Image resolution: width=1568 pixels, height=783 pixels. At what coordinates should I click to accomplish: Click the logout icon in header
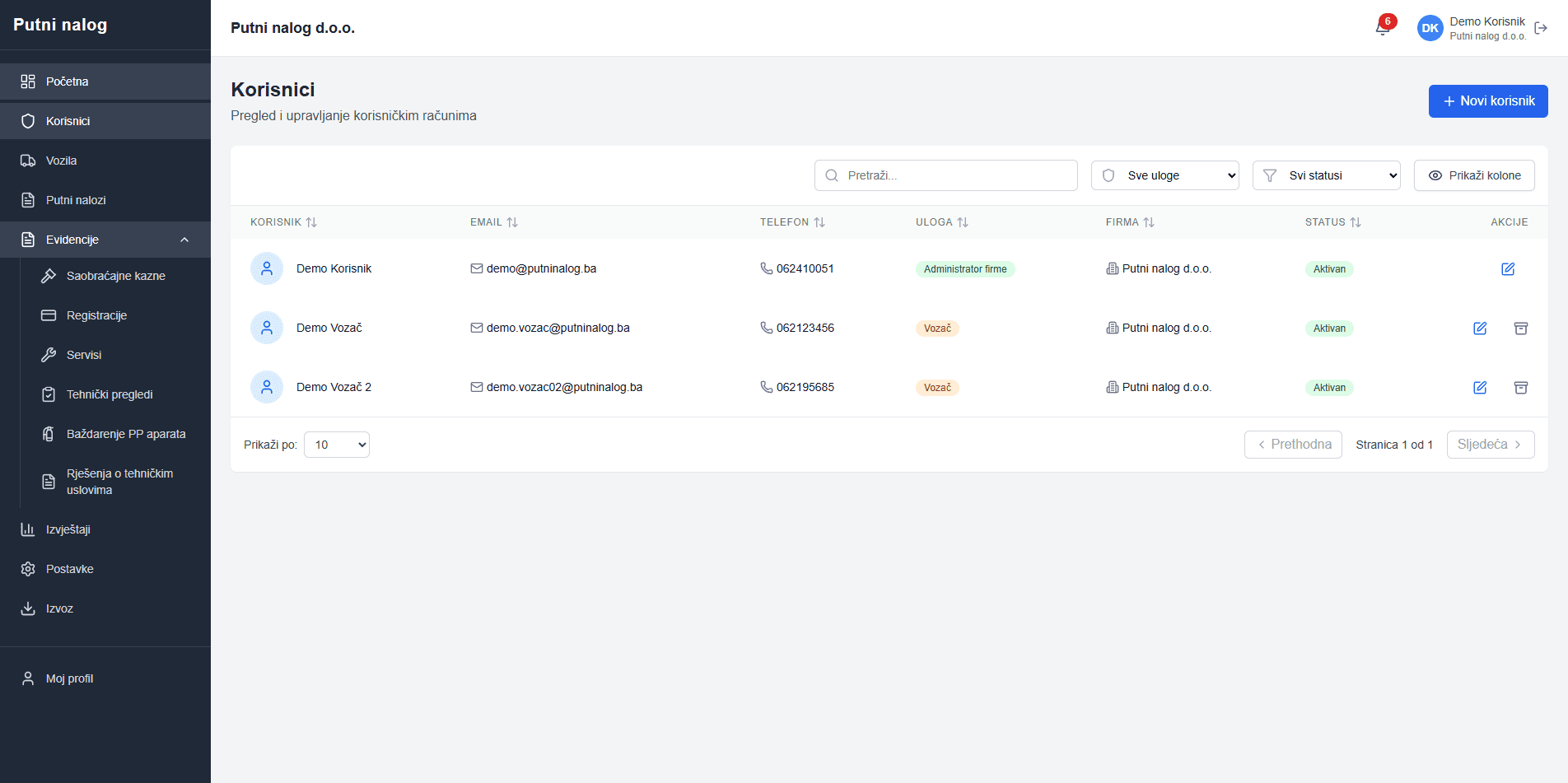click(x=1541, y=28)
